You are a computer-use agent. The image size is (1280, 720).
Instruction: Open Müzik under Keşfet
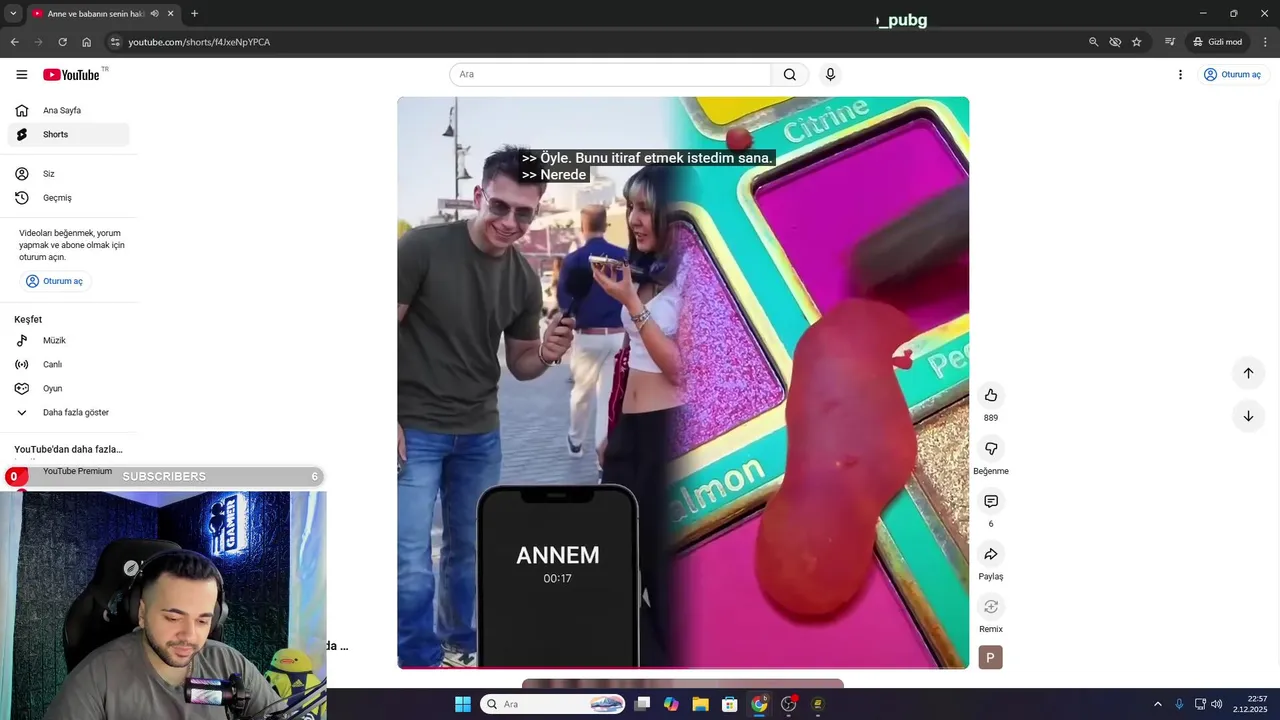[x=68, y=341]
